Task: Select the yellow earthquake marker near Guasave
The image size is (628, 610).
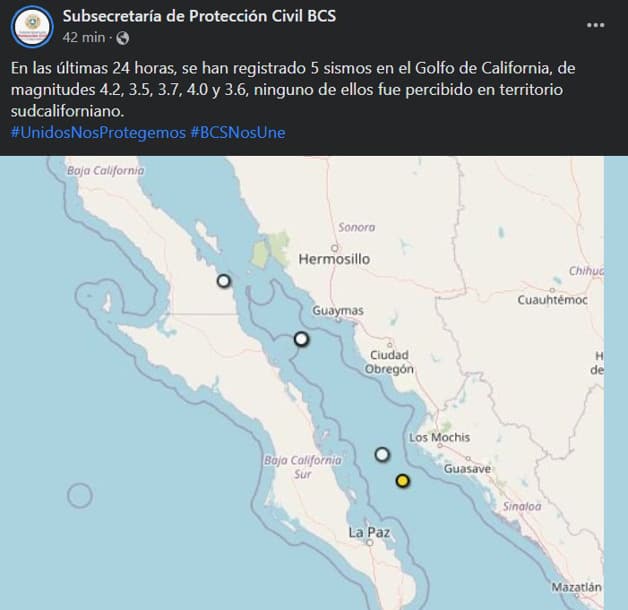Action: pos(403,481)
